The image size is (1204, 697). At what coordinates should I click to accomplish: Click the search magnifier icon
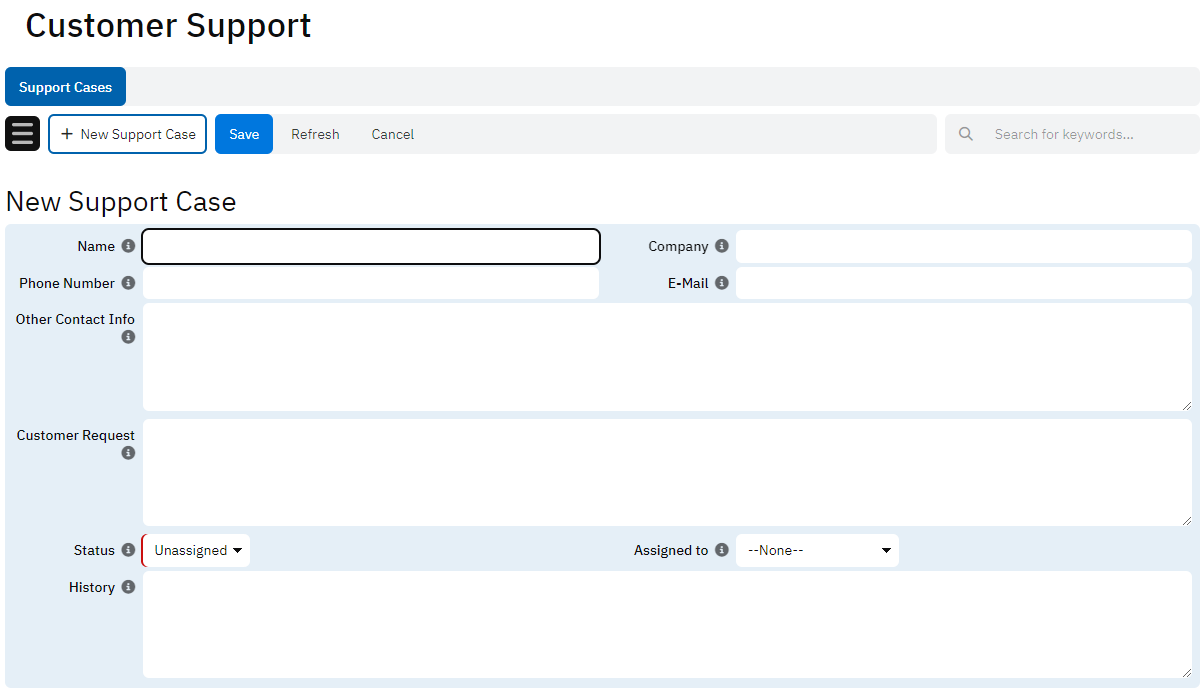click(966, 134)
